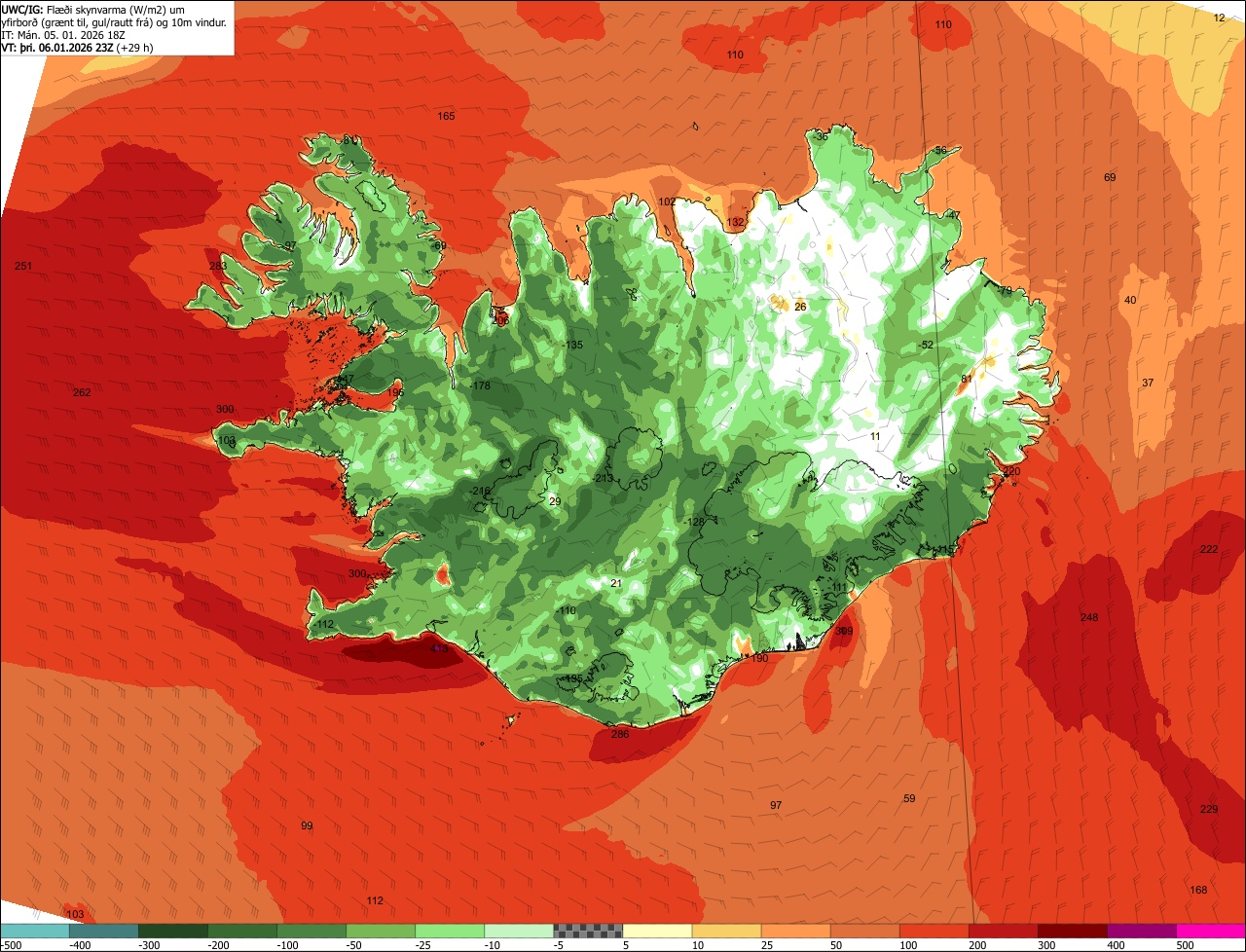Image resolution: width=1246 pixels, height=952 pixels.
Task: Click the map value 59
Action: (x=909, y=798)
